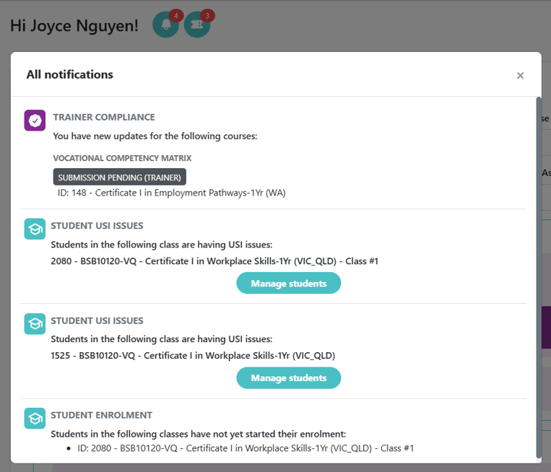Click the graduation cap icon beside class 1525 USI issues

pos(35,324)
